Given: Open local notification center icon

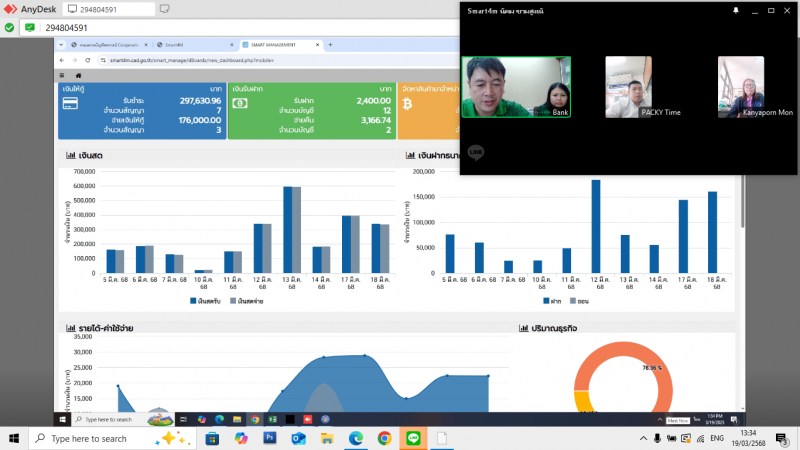Looking at the screenshot, I should tap(781, 439).
